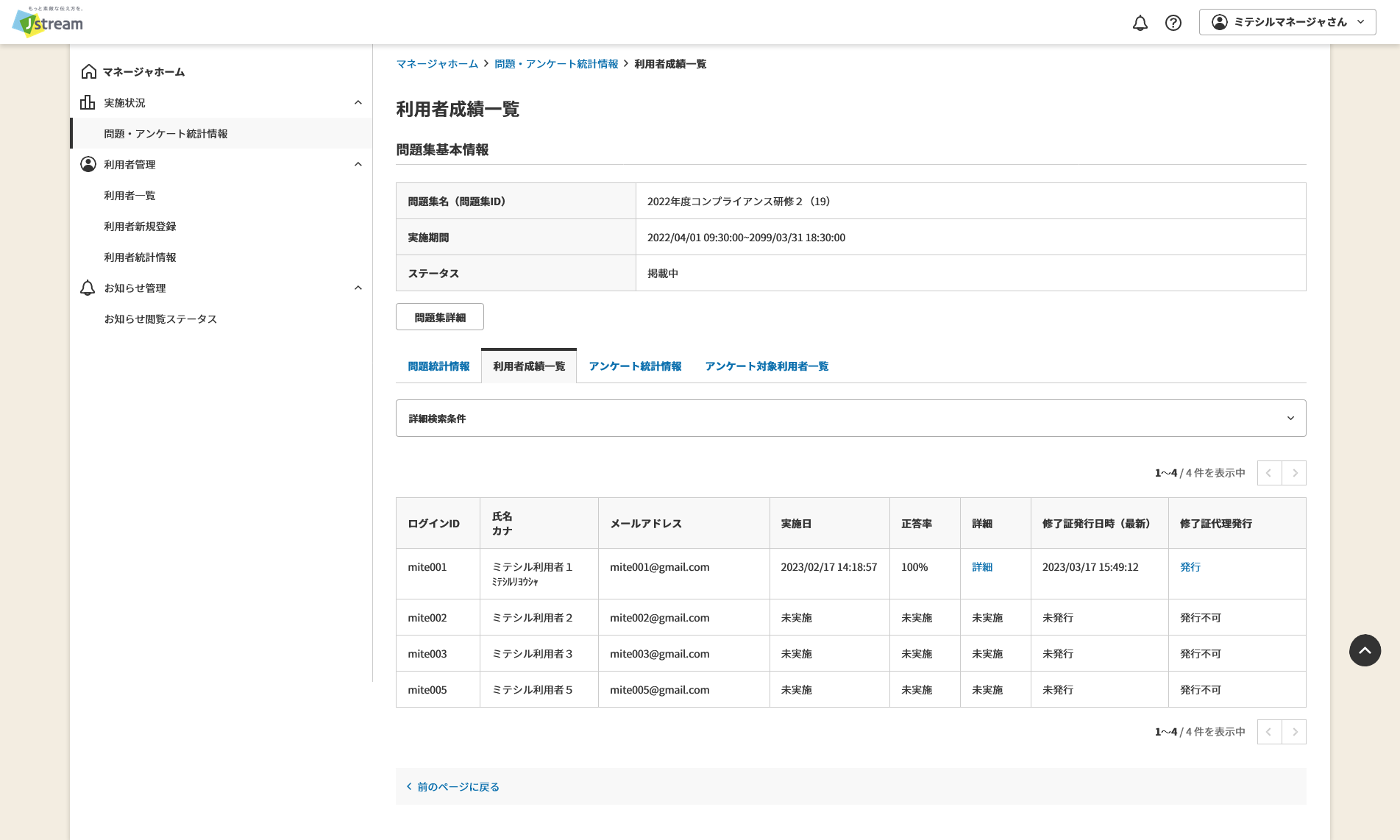This screenshot has width=1400, height=840.
Task: Click 前のページに戻る link
Action: point(452,786)
